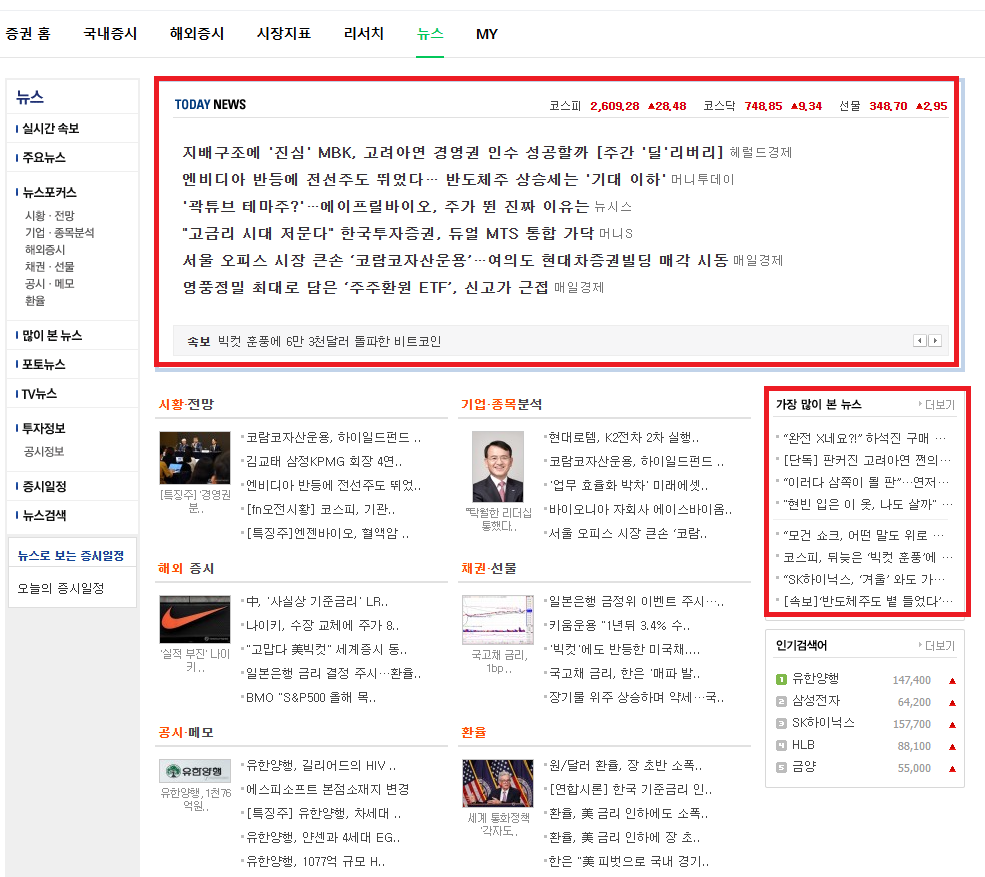Open executive portrait thumbnail in 기업·종목분석
This screenshot has height=877, width=985.
[x=498, y=466]
